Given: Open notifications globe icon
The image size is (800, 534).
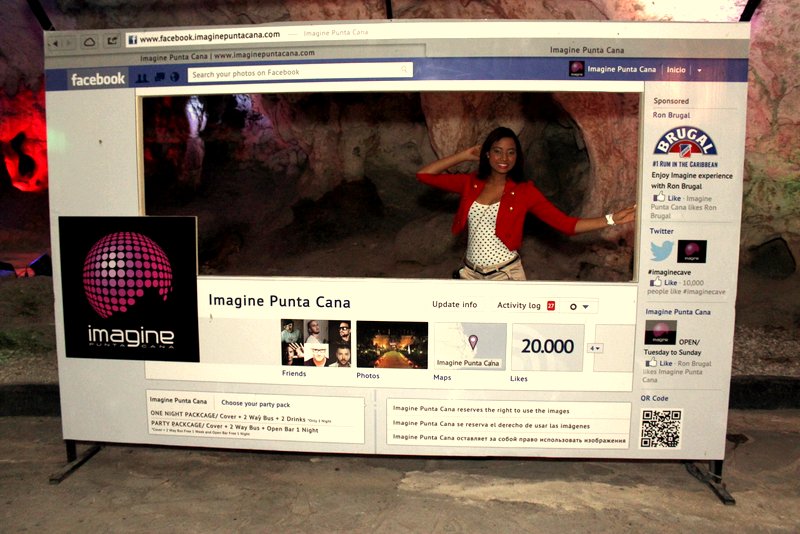Looking at the screenshot, I should [174, 77].
